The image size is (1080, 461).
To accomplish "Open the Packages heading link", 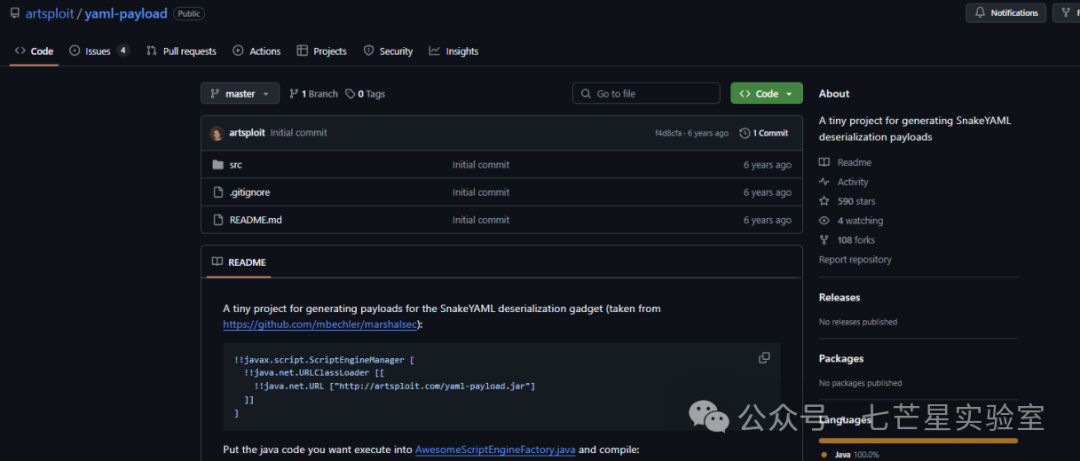I will tap(841, 358).
